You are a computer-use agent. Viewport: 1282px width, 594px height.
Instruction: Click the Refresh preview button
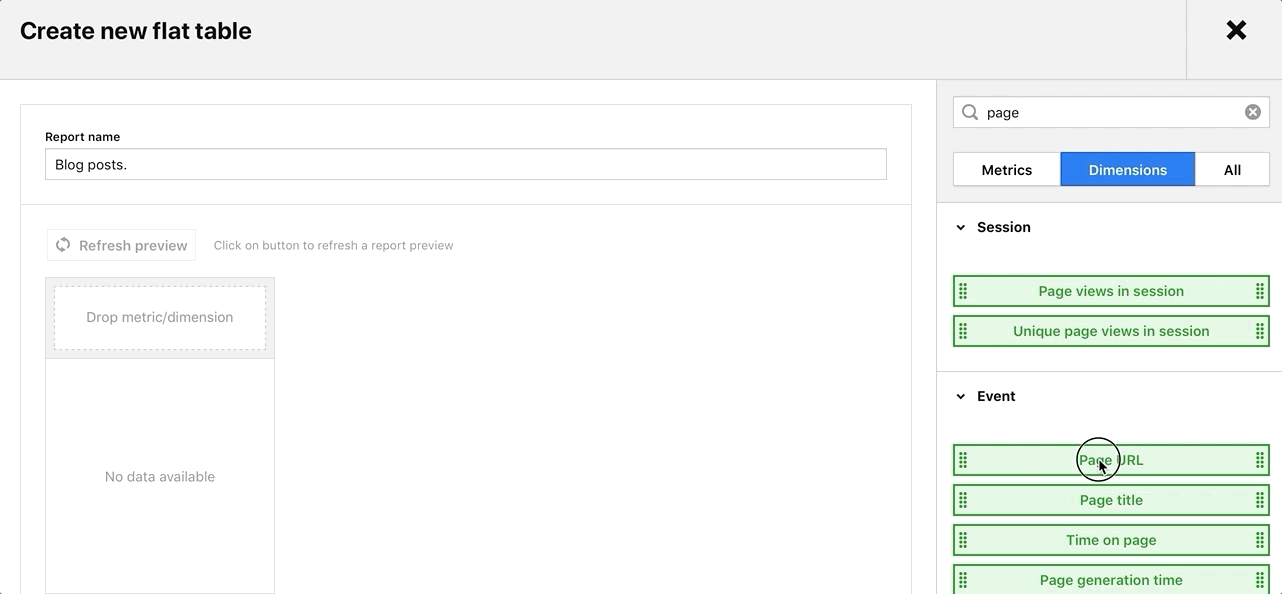pyautogui.click(x=122, y=245)
